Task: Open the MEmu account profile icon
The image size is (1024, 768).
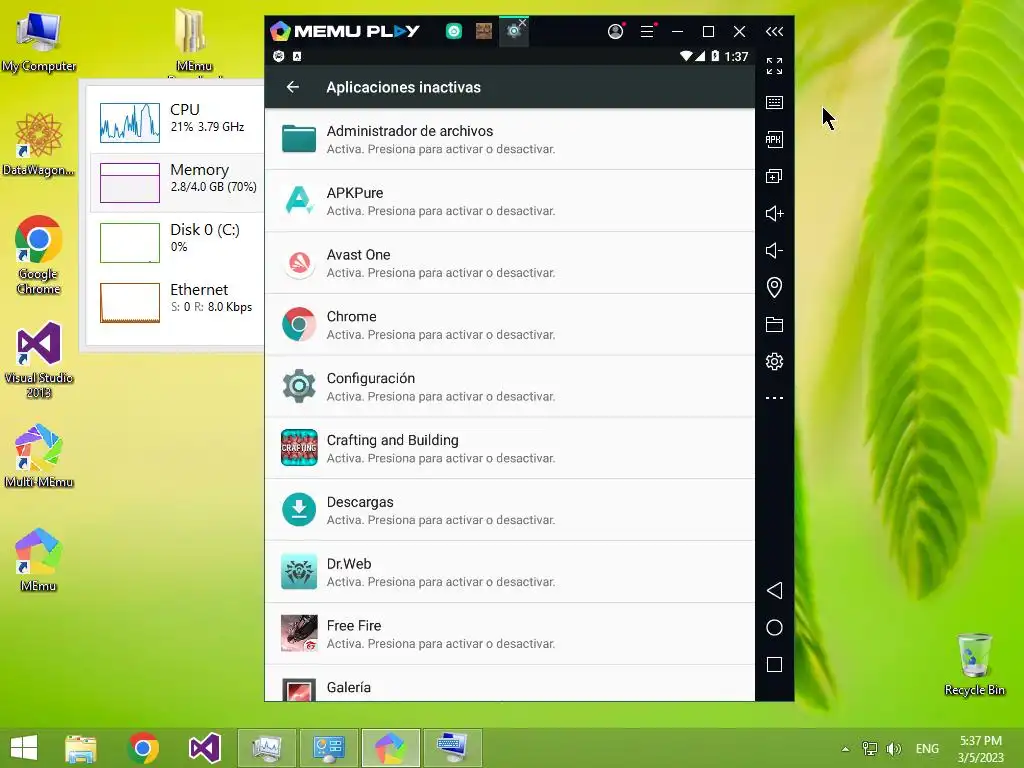Action: (615, 31)
